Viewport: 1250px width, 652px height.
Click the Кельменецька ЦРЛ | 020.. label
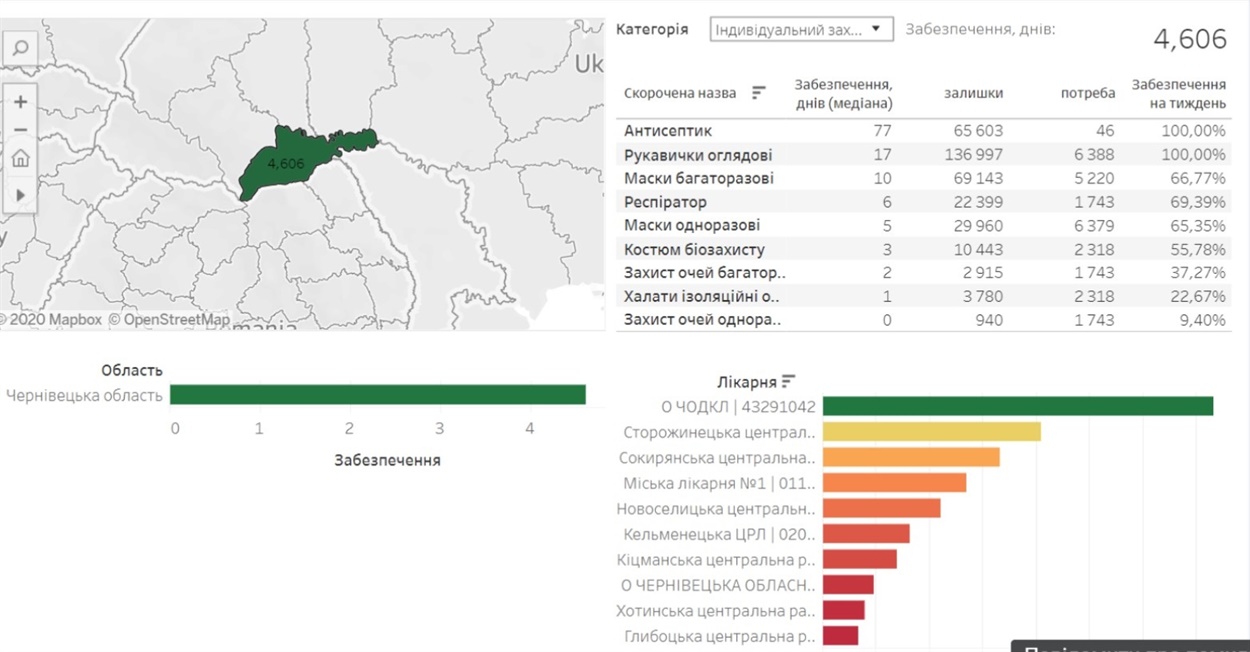[x=719, y=534]
